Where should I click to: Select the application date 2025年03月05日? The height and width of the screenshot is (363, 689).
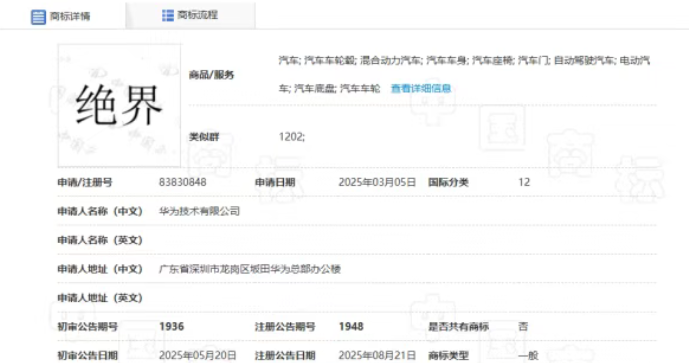(x=377, y=182)
